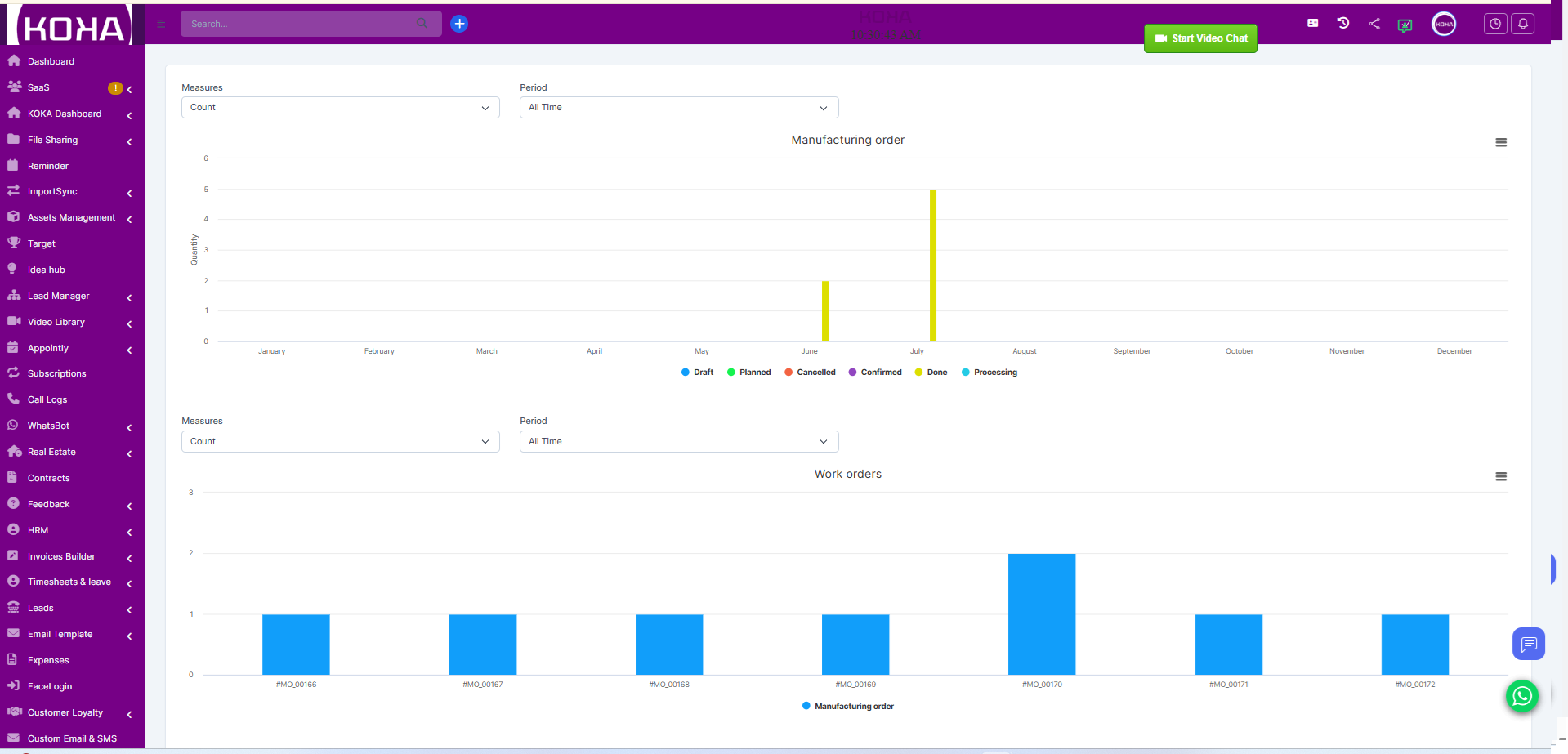Click the share icon in top bar

pyautogui.click(x=1374, y=24)
